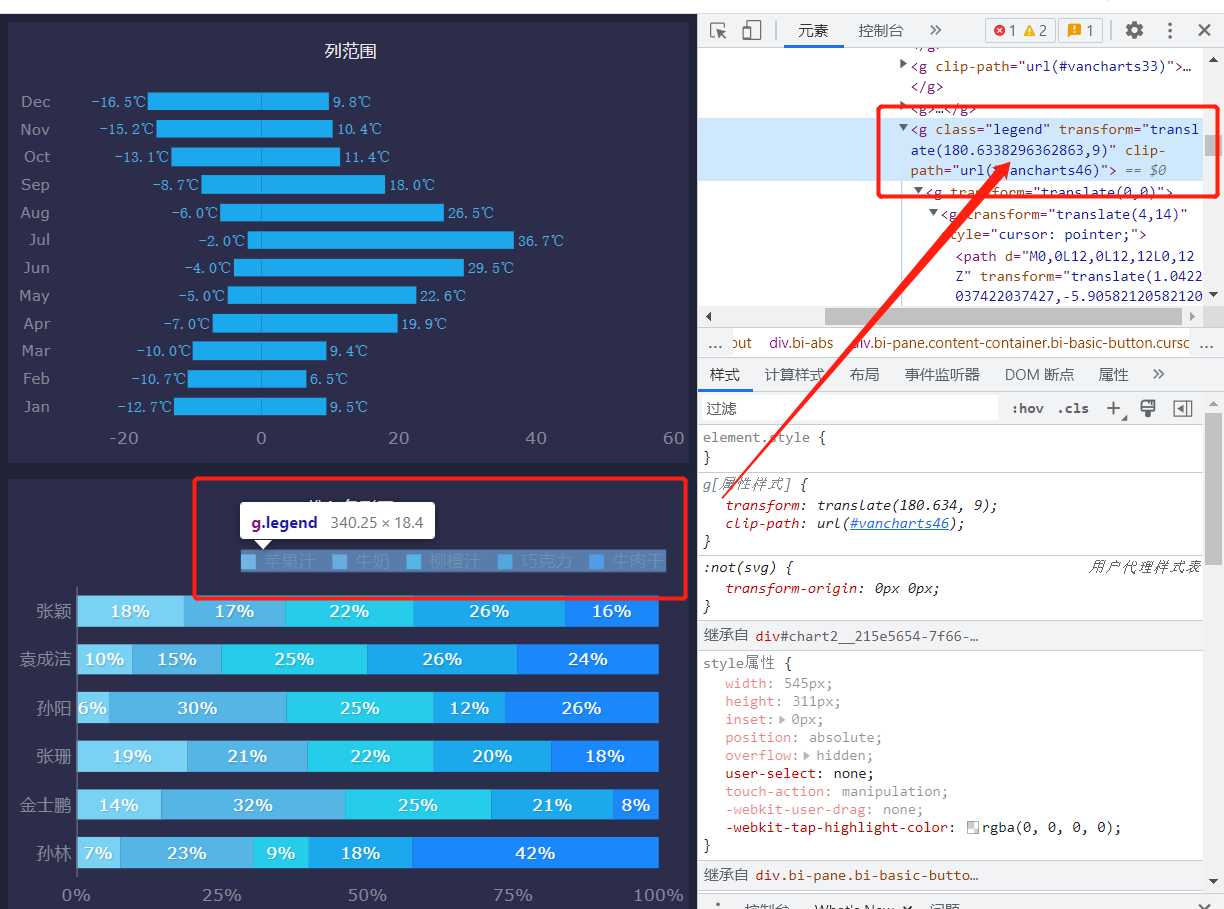Click 孙林's 42% bar segment

535,853
